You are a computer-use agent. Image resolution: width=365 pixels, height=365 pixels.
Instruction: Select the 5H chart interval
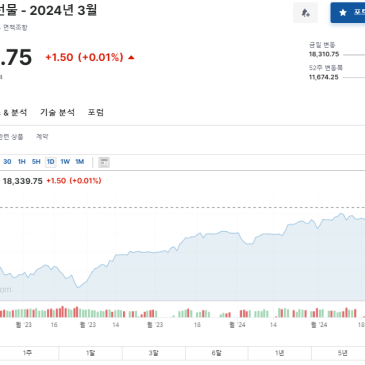pyautogui.click(x=36, y=162)
